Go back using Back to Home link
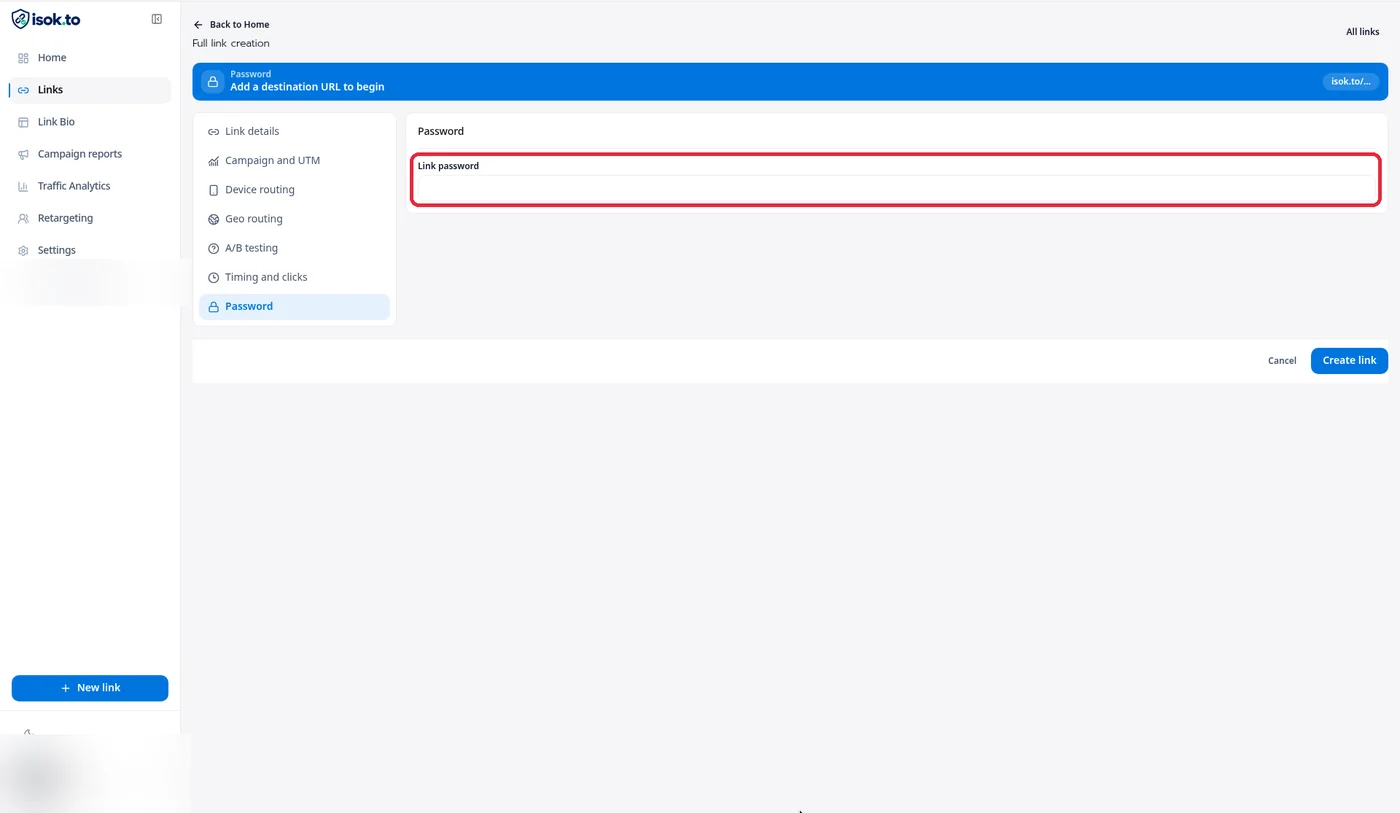1400x813 pixels. [231, 24]
